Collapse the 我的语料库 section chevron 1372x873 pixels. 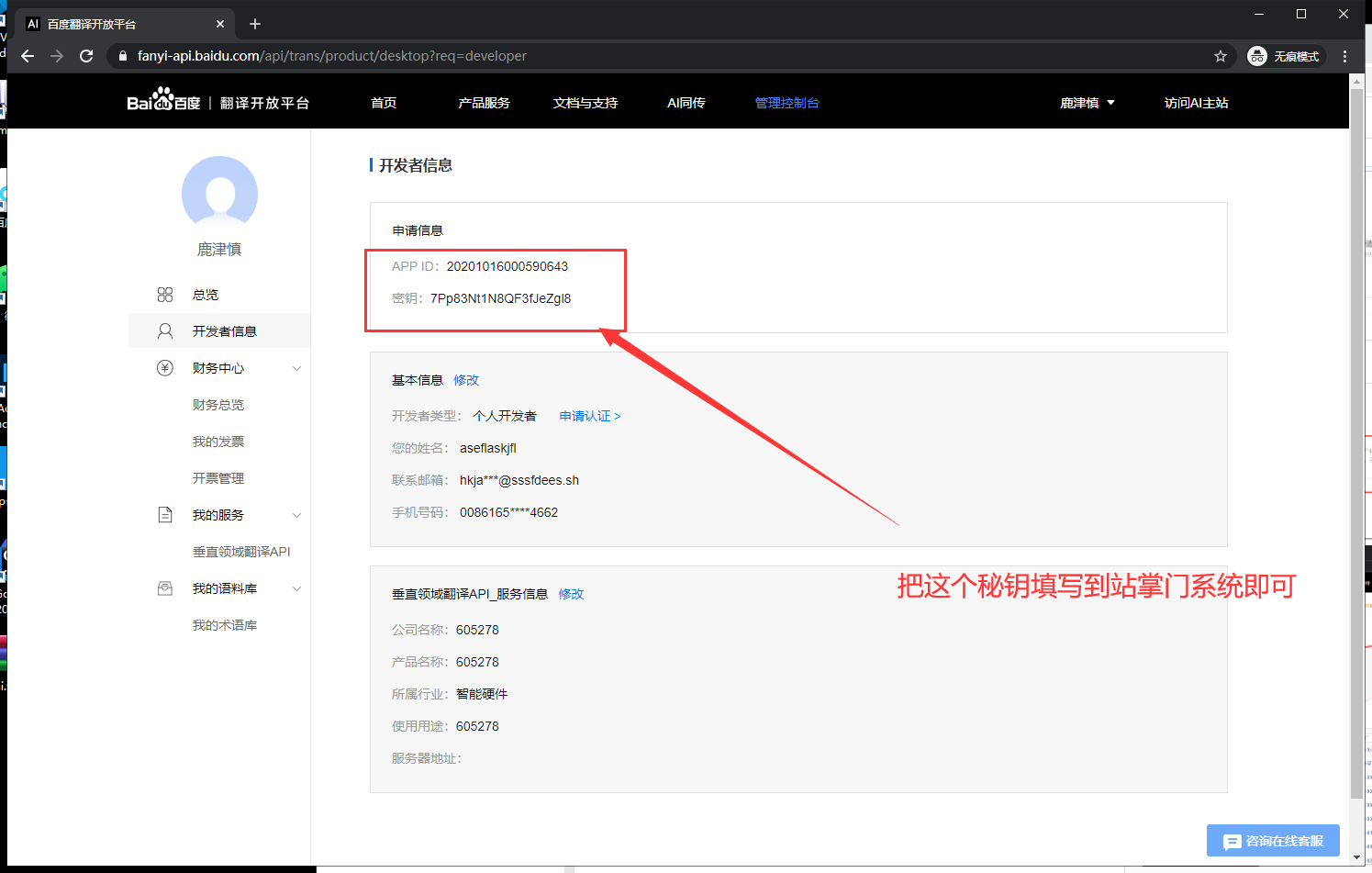(x=296, y=588)
